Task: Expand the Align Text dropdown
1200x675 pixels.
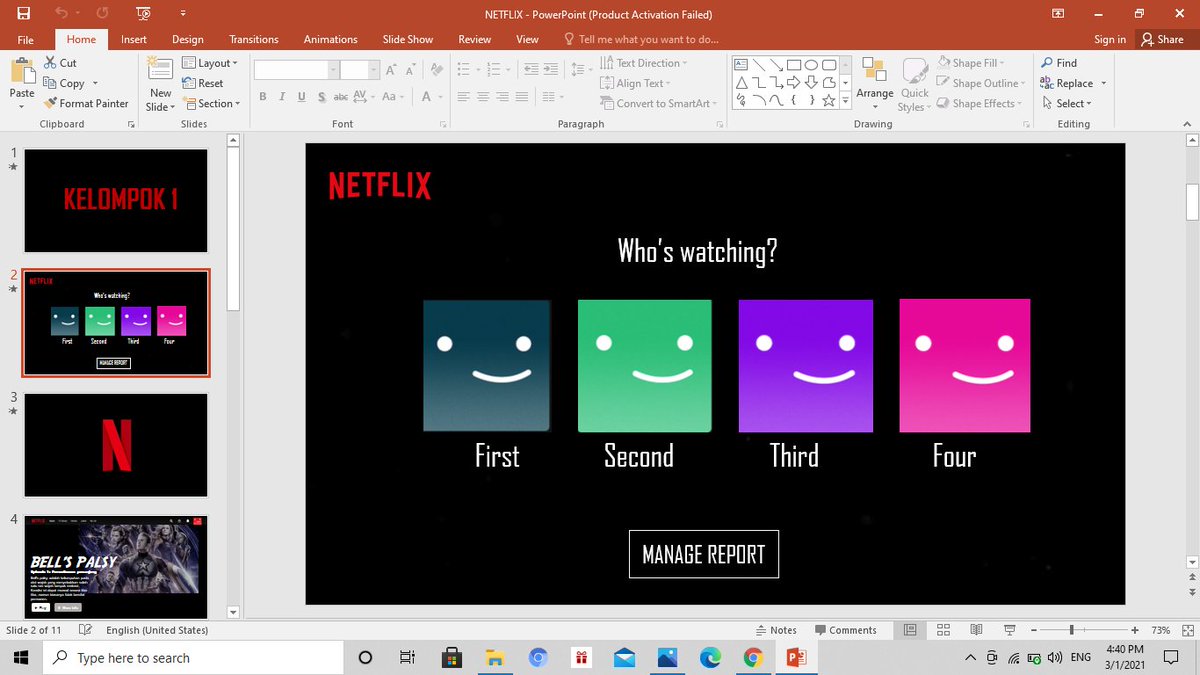Action: 636,83
